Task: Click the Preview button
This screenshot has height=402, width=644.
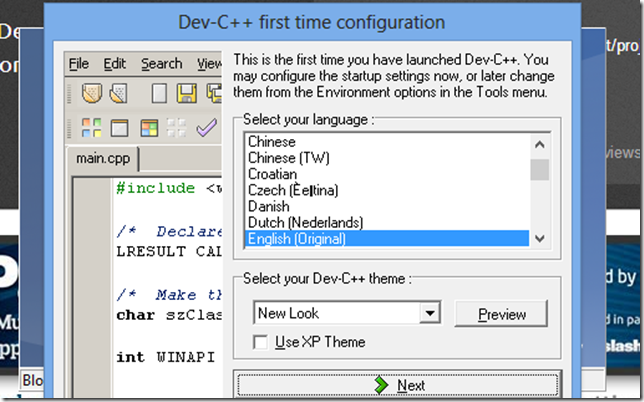Action: pyautogui.click(x=501, y=314)
